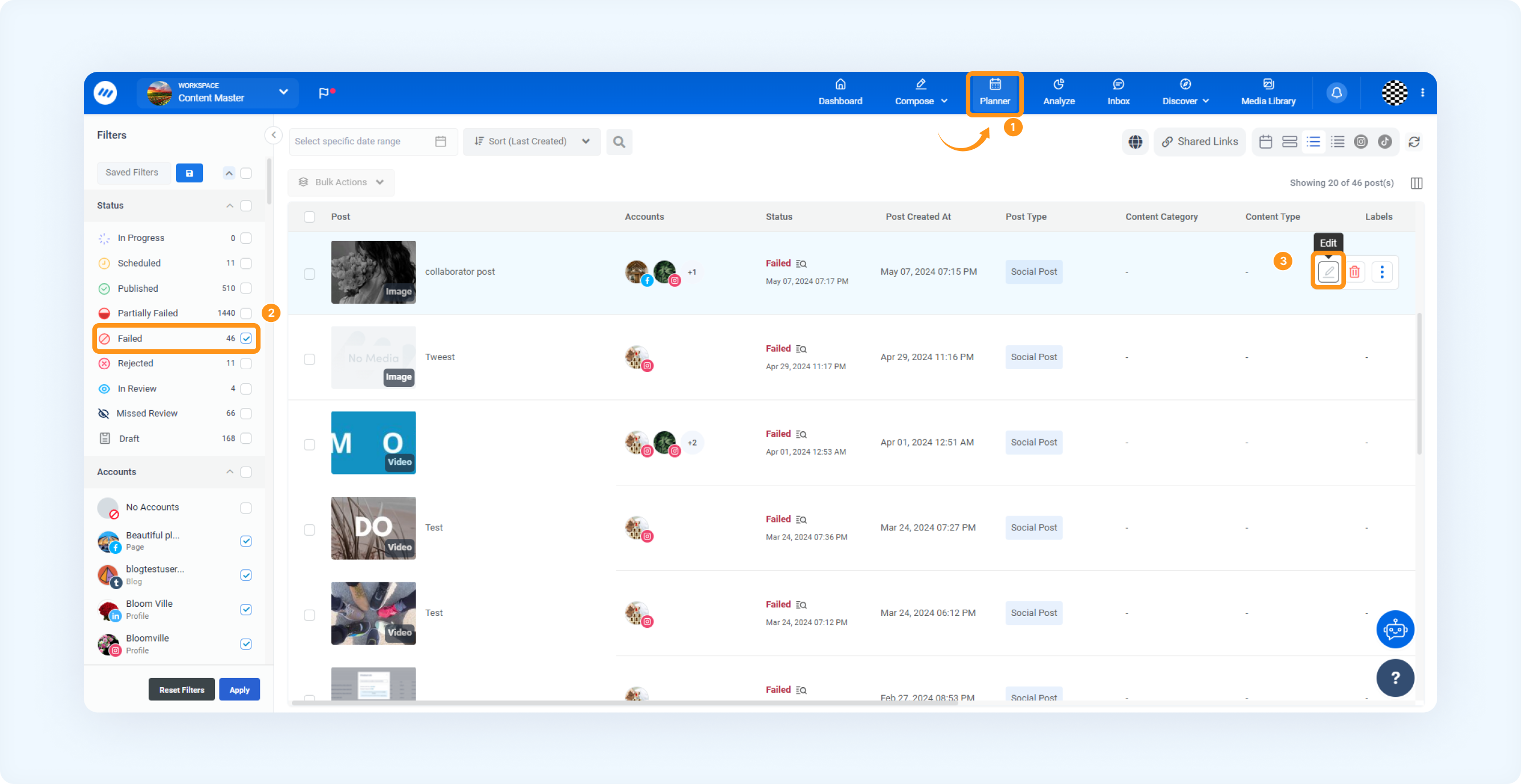Uncheck the Failed status checkbox
Viewport: 1521px width, 784px height.
point(246,338)
